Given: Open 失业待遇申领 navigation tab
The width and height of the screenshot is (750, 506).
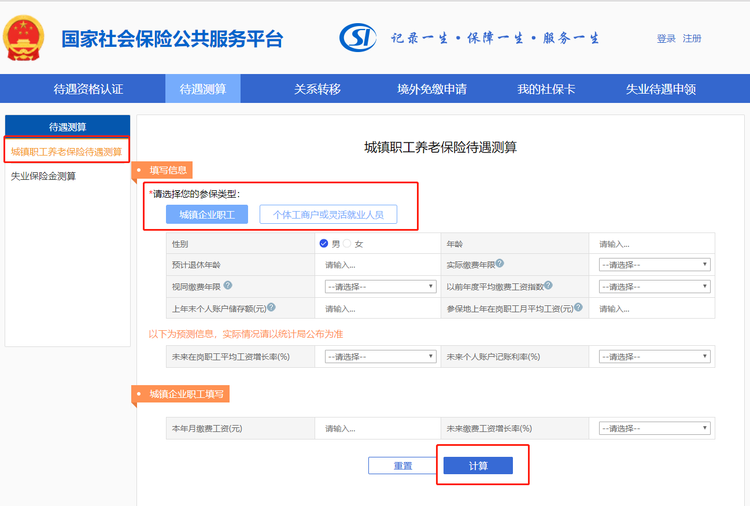Looking at the screenshot, I should tap(660, 89).
